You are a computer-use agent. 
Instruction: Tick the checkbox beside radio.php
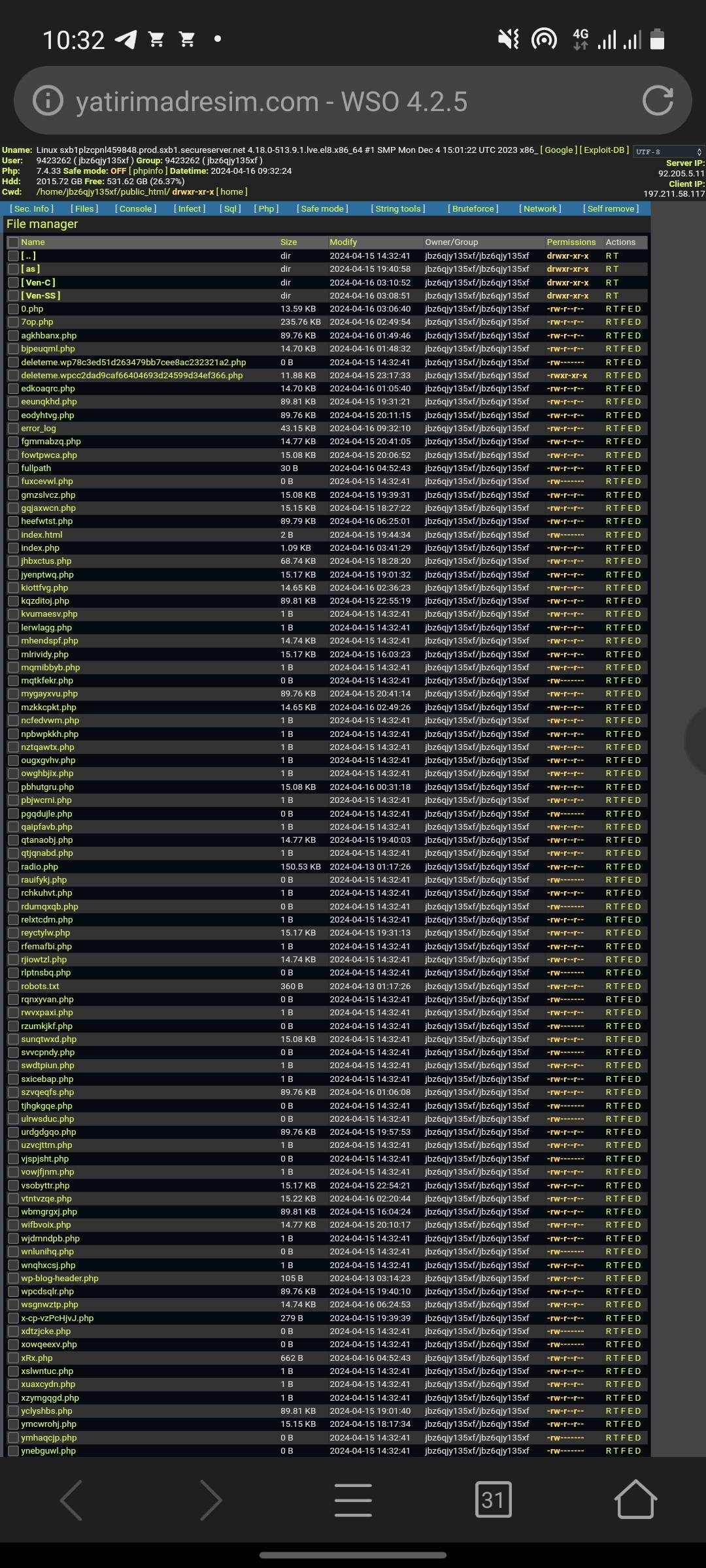click(13, 867)
